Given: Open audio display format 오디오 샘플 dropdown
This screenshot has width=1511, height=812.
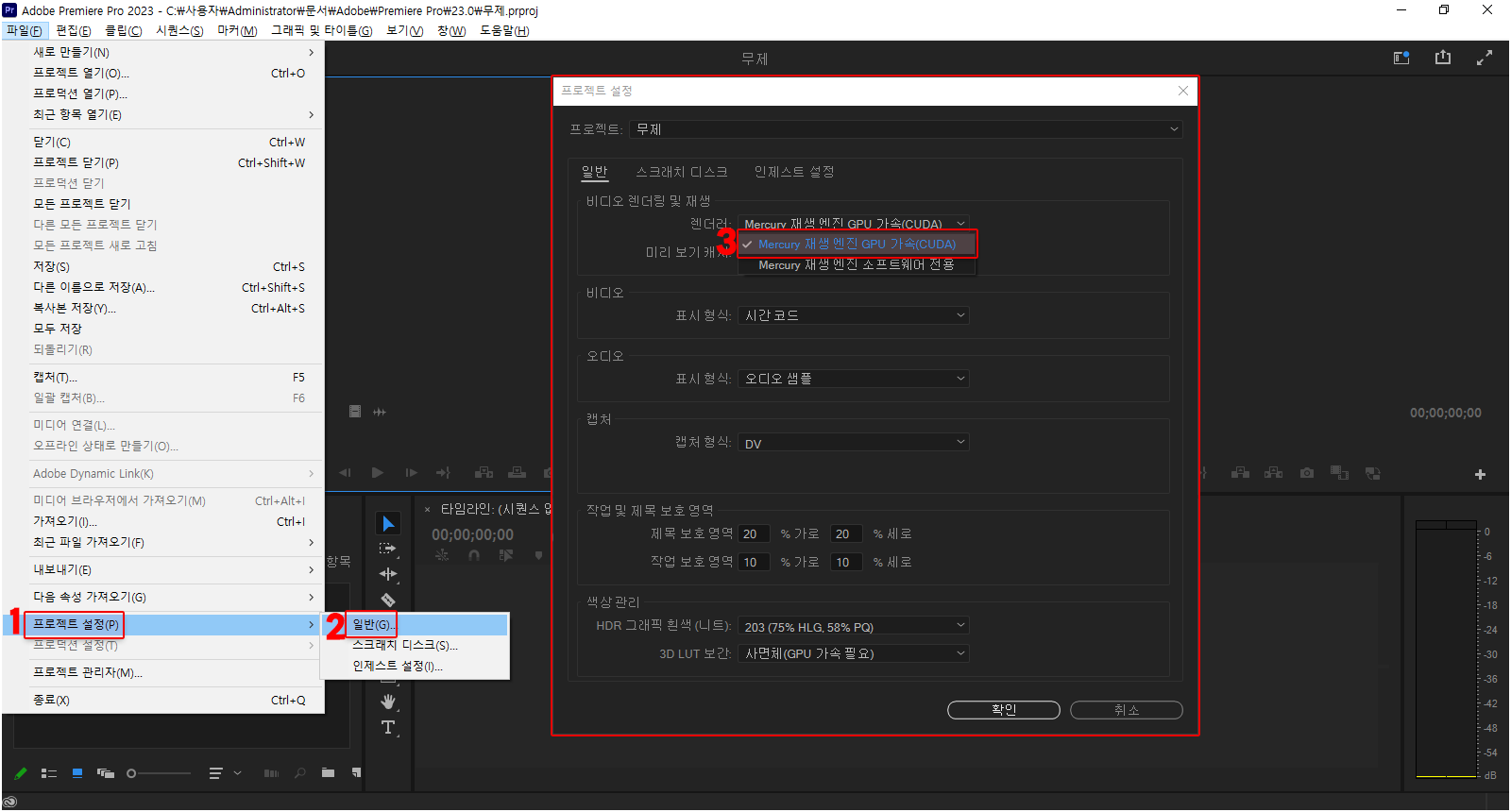Looking at the screenshot, I should coord(853,379).
